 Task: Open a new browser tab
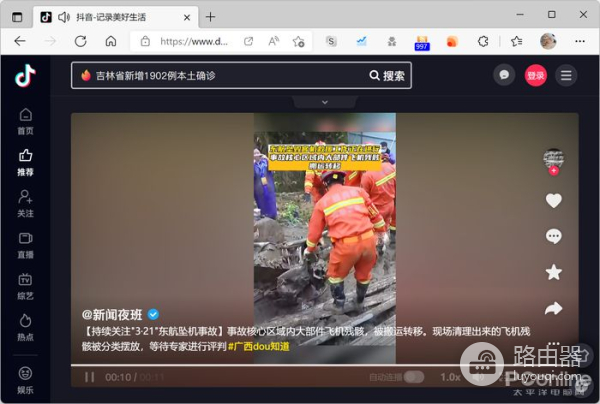[x=210, y=17]
